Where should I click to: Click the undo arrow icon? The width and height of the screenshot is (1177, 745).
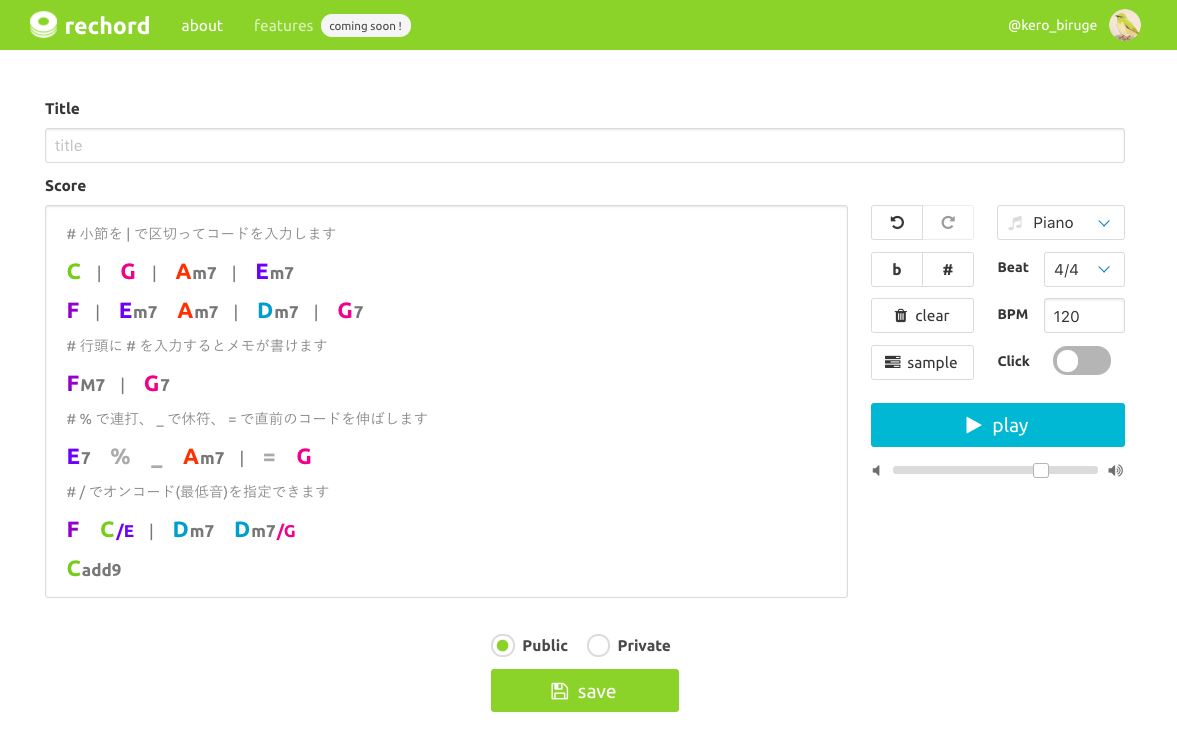(x=897, y=223)
